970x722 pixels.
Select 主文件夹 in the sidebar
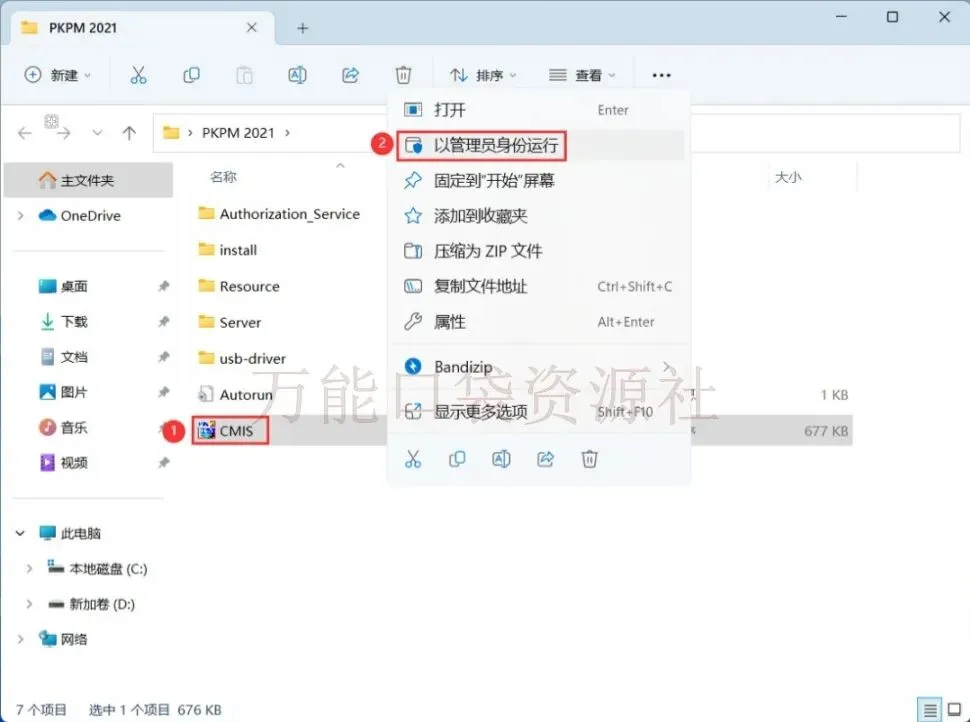88,180
